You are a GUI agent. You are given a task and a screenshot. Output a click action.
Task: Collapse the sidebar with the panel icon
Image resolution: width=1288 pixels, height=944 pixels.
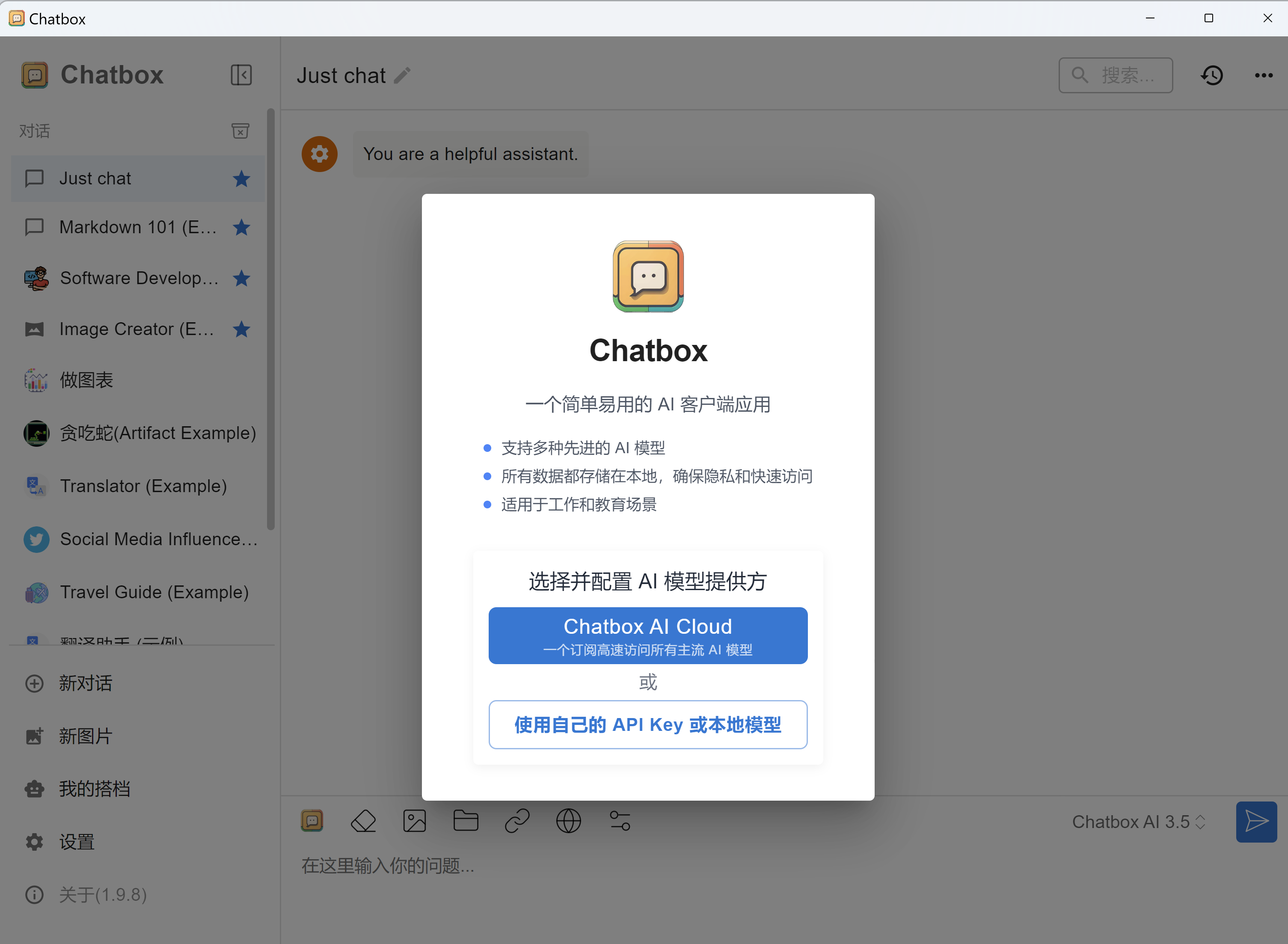(241, 75)
